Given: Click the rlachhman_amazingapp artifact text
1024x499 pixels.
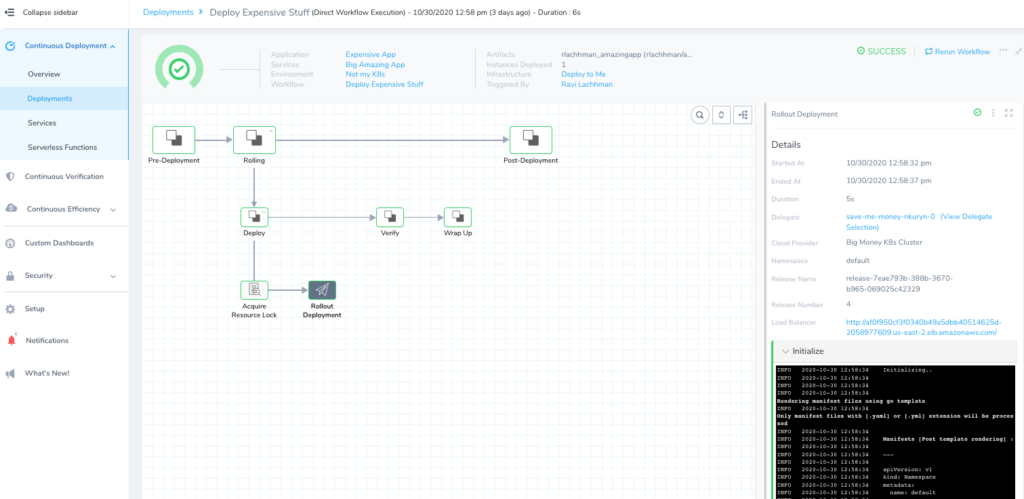Looking at the screenshot, I should click(627, 55).
